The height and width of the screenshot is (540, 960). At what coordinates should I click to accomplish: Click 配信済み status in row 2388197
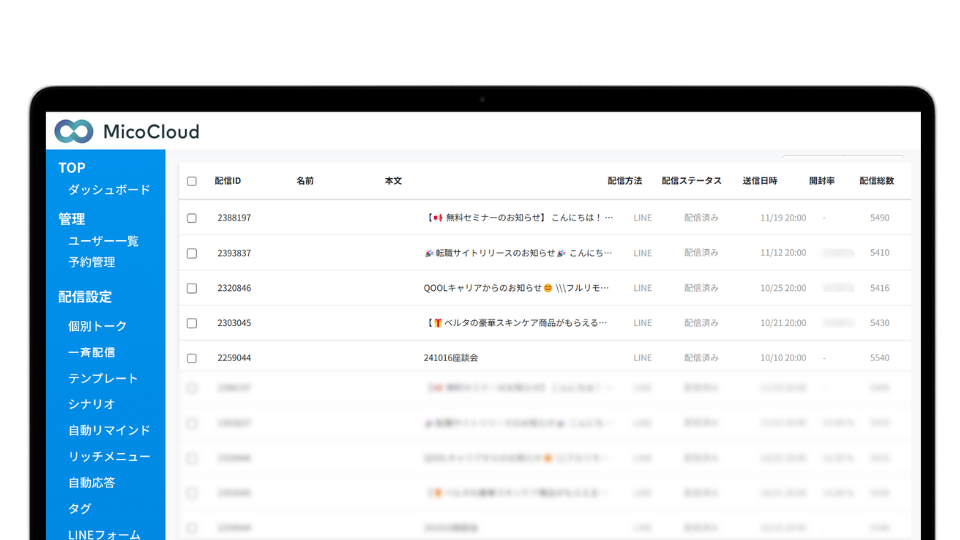[701, 217]
